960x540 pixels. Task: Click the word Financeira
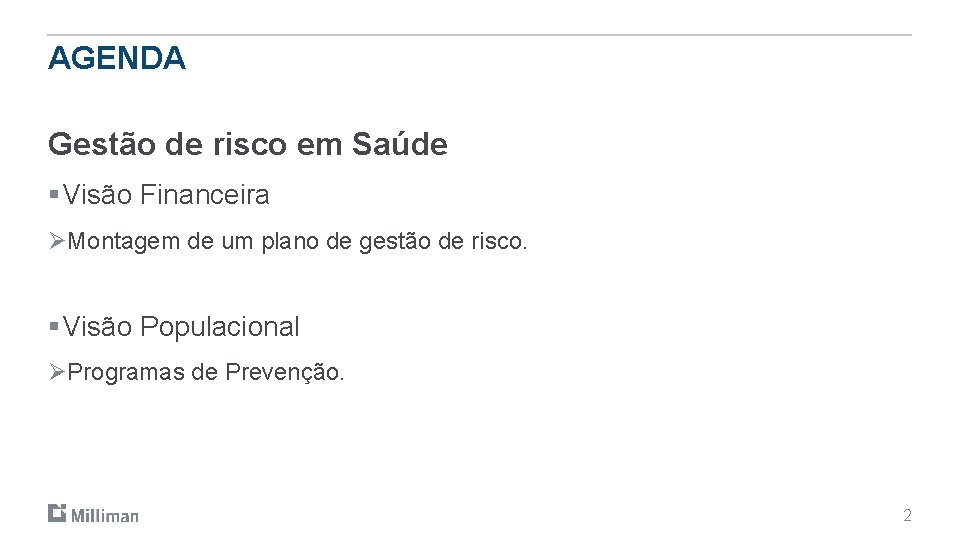click(204, 195)
